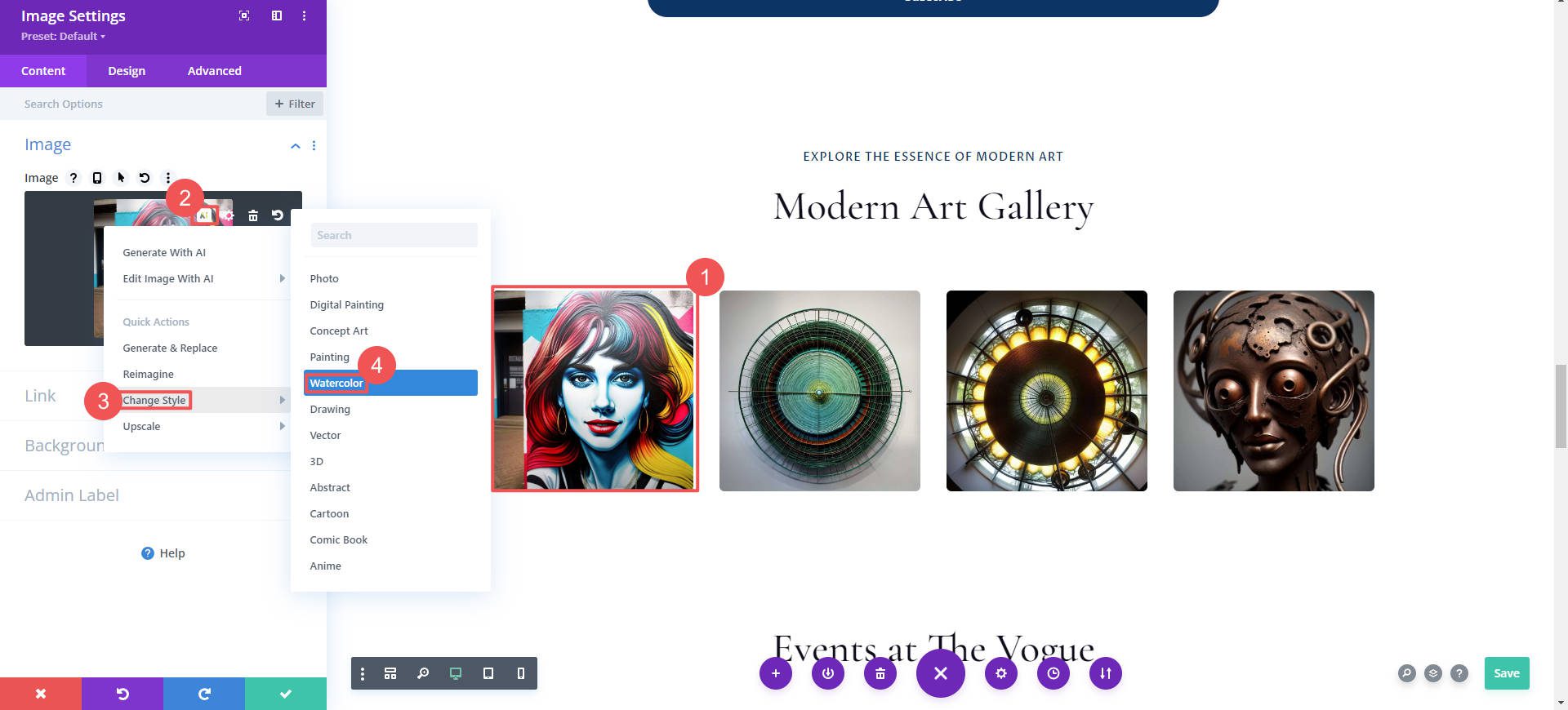
Task: Click the style Search field
Action: [x=394, y=235]
